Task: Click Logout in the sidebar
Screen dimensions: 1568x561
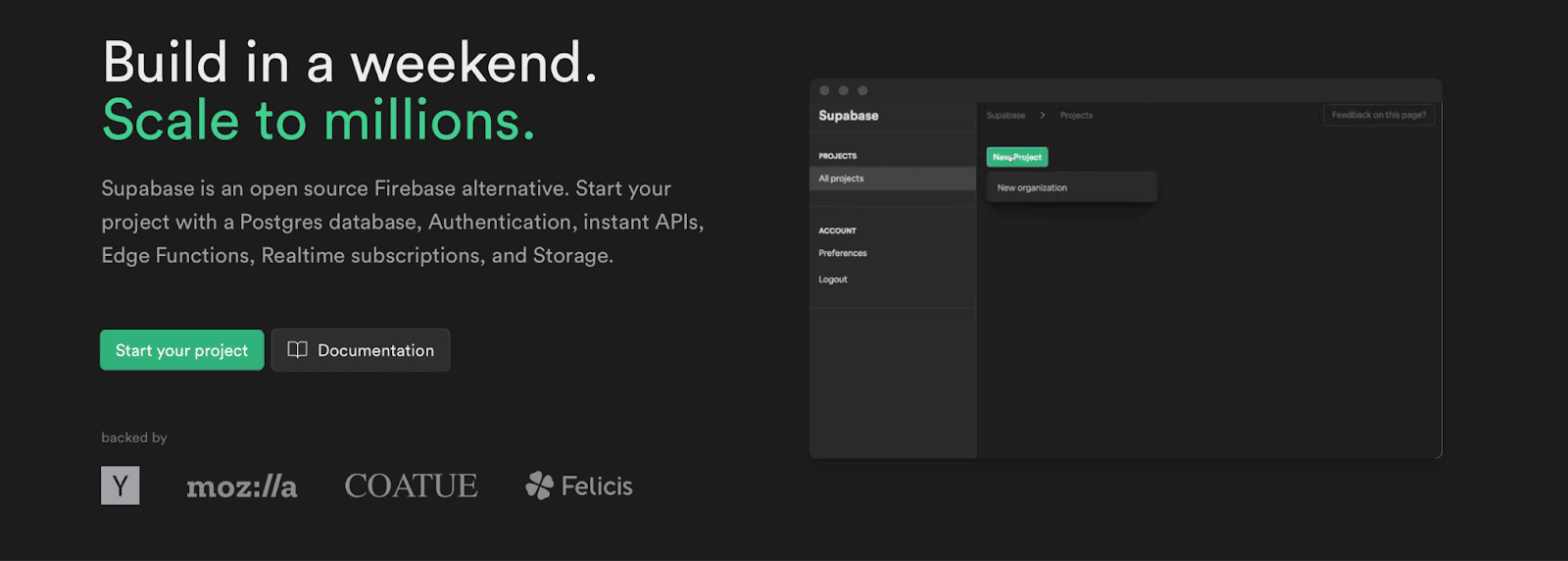Action: pyautogui.click(x=833, y=280)
